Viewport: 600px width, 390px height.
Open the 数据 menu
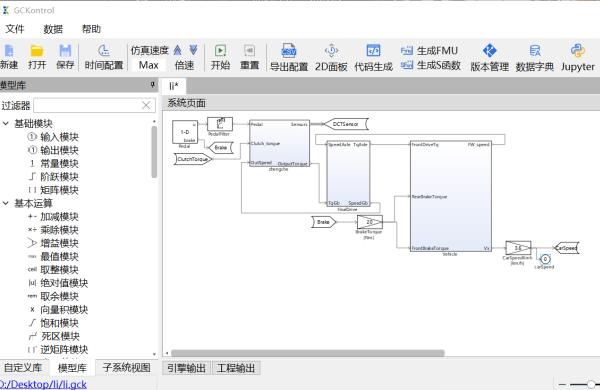[x=53, y=29]
